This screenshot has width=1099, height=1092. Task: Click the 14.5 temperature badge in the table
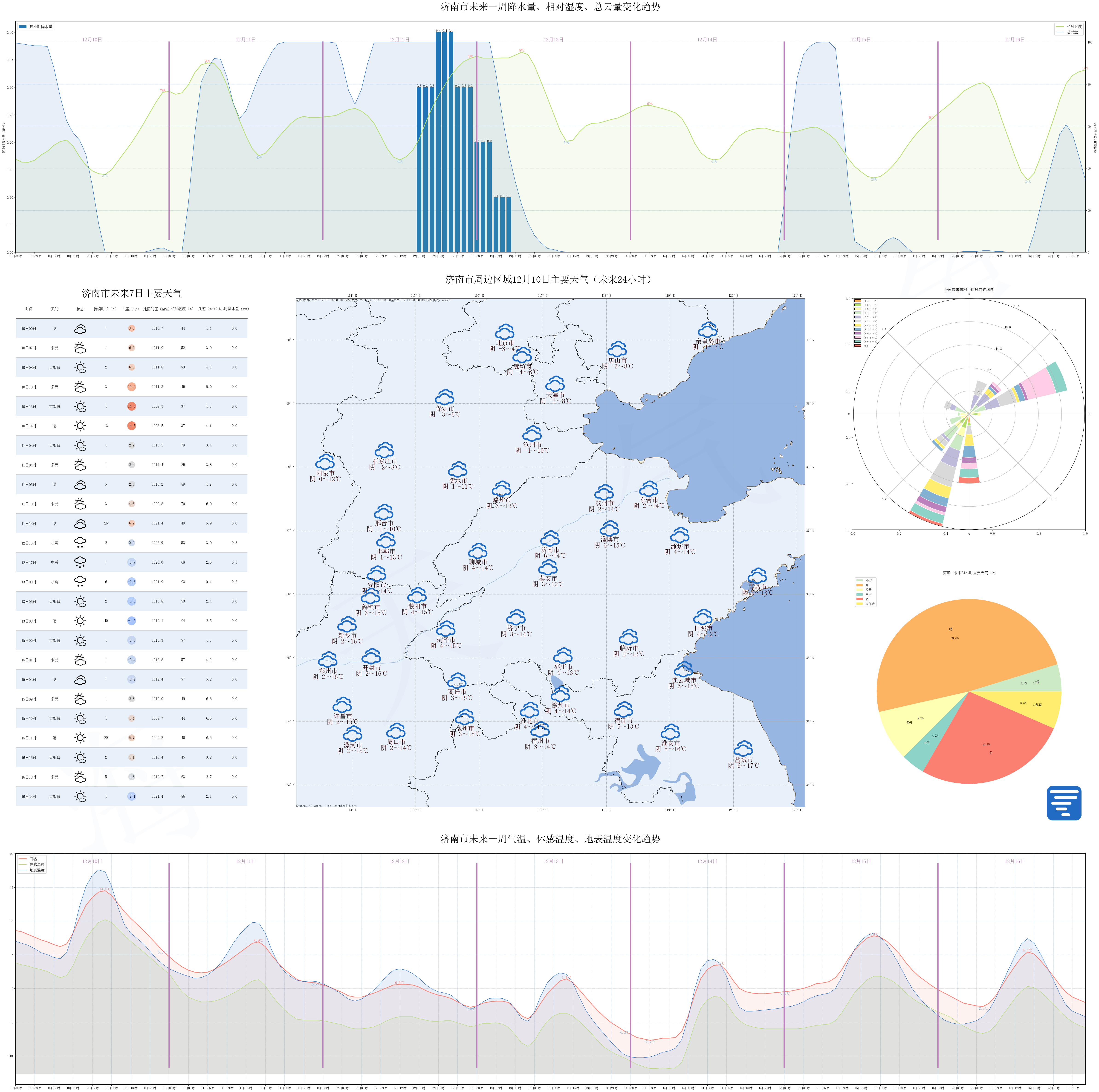(x=131, y=426)
